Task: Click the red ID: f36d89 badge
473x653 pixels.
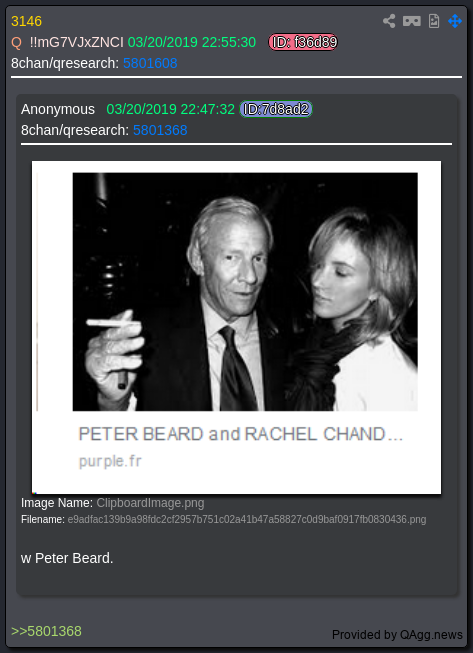Action: pyautogui.click(x=303, y=42)
